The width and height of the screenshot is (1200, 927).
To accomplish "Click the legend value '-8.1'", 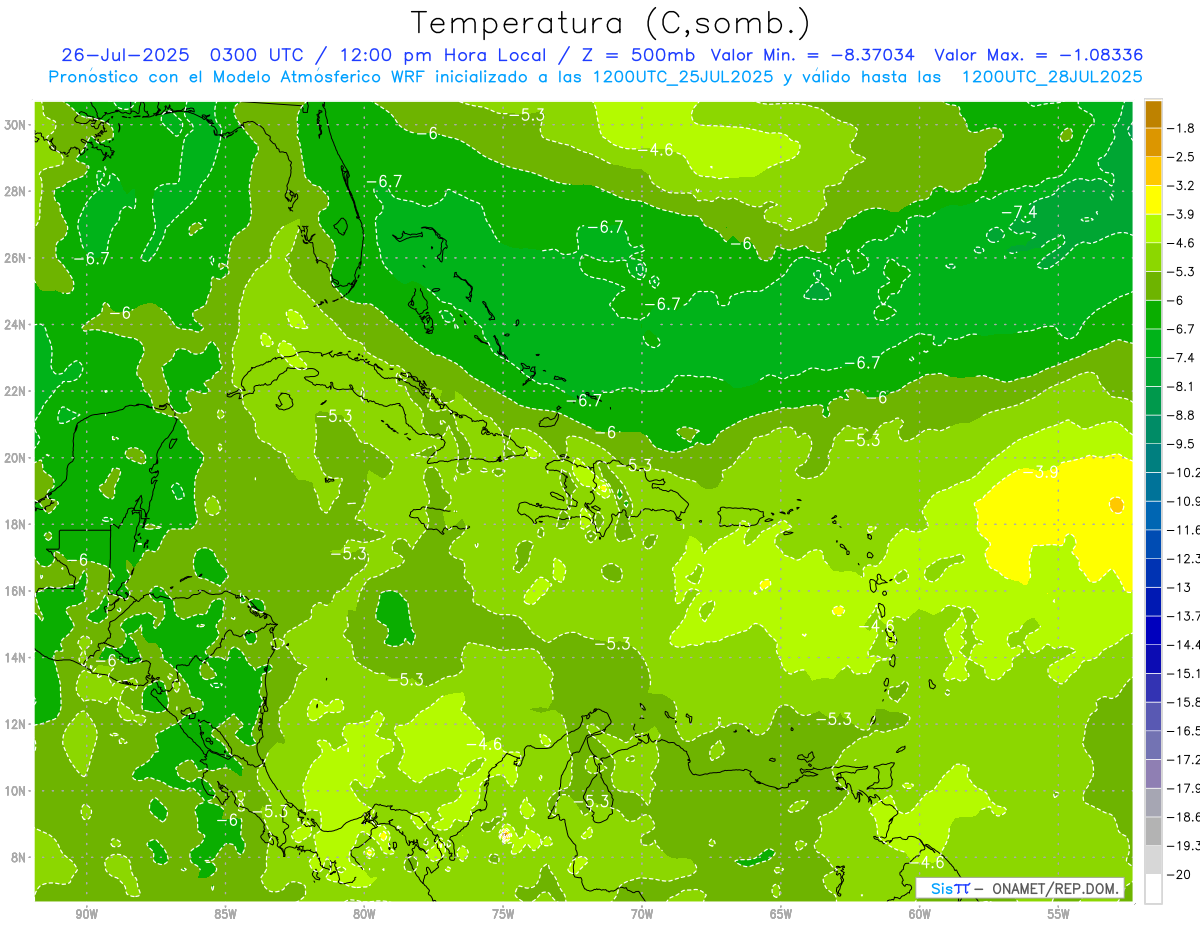I will [x=1182, y=386].
